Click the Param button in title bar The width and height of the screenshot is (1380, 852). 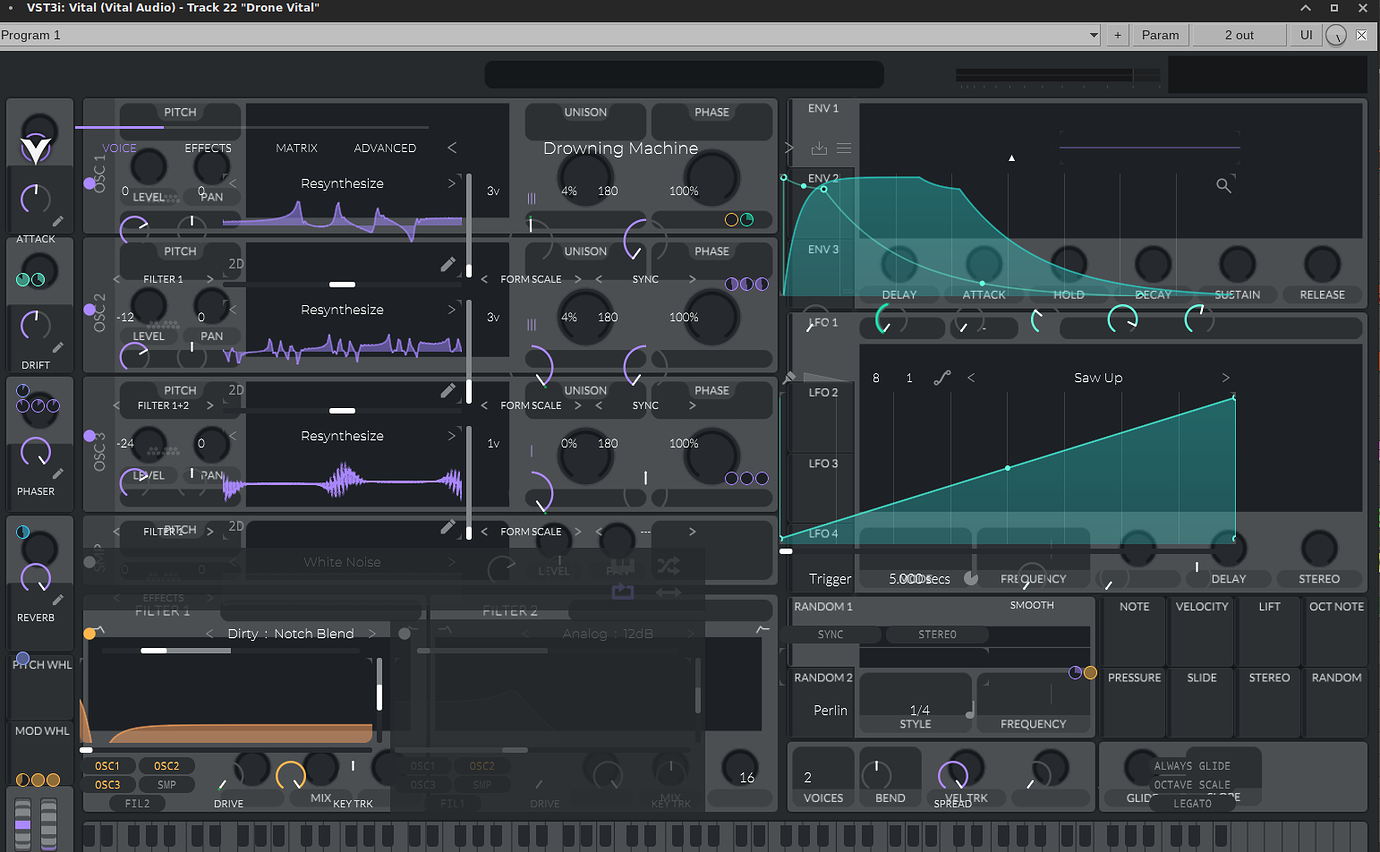(x=1160, y=35)
